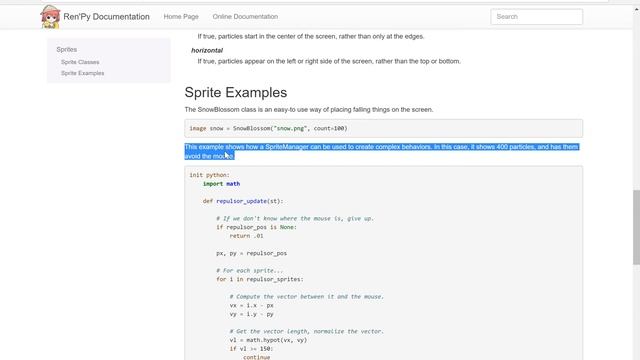The height and width of the screenshot is (360, 640).
Task: Click the 'horizontal' parameter name
Action: [207, 51]
